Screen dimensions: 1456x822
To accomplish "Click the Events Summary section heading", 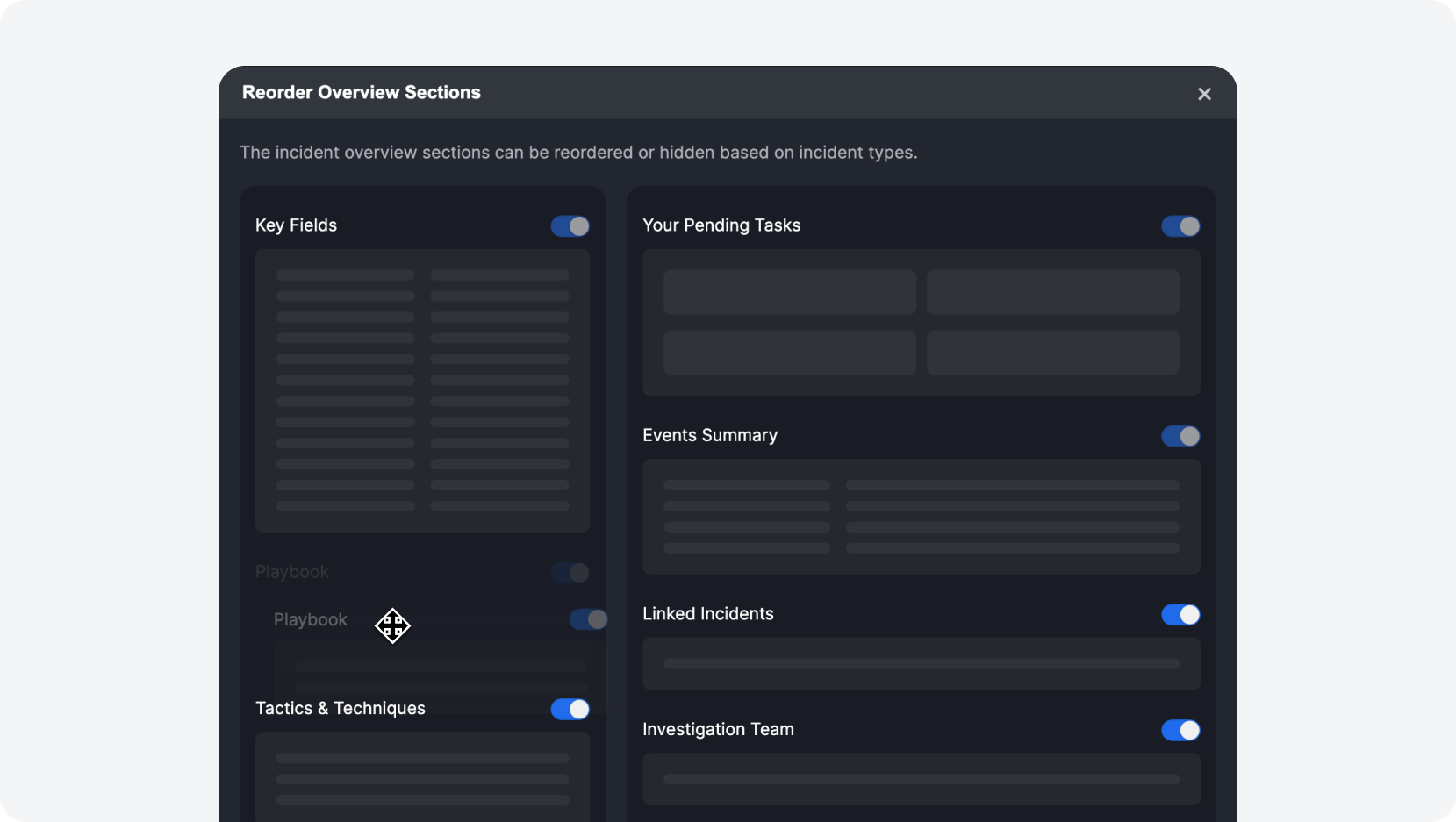I will pos(710,435).
